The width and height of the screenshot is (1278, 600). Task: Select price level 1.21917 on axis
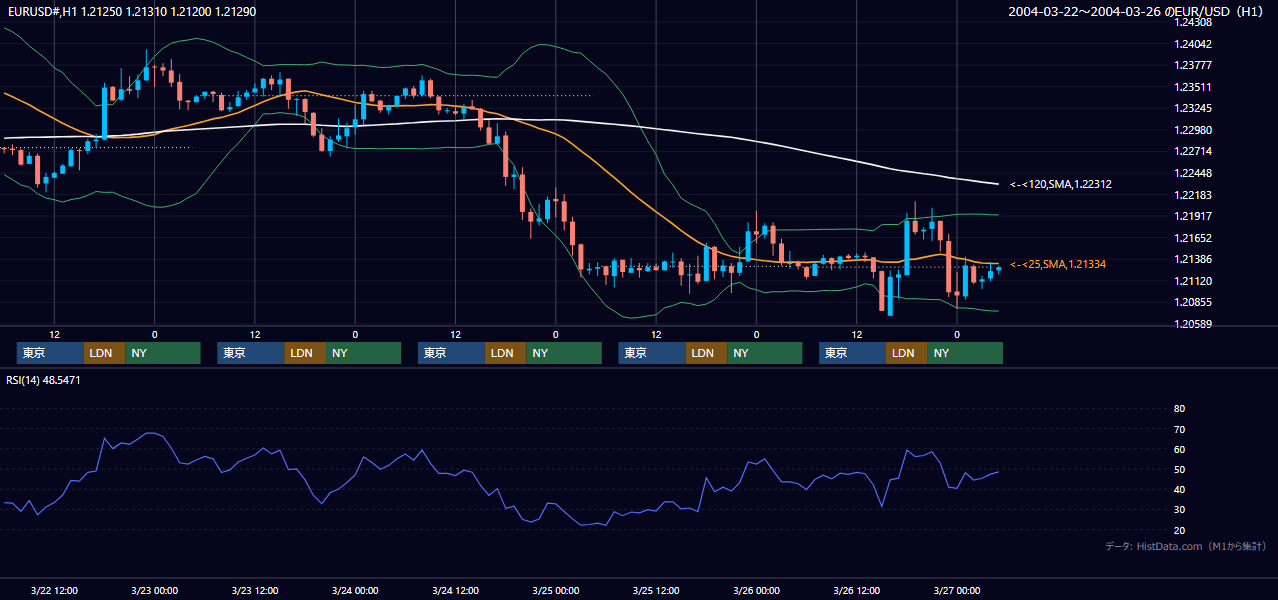(x=1193, y=216)
